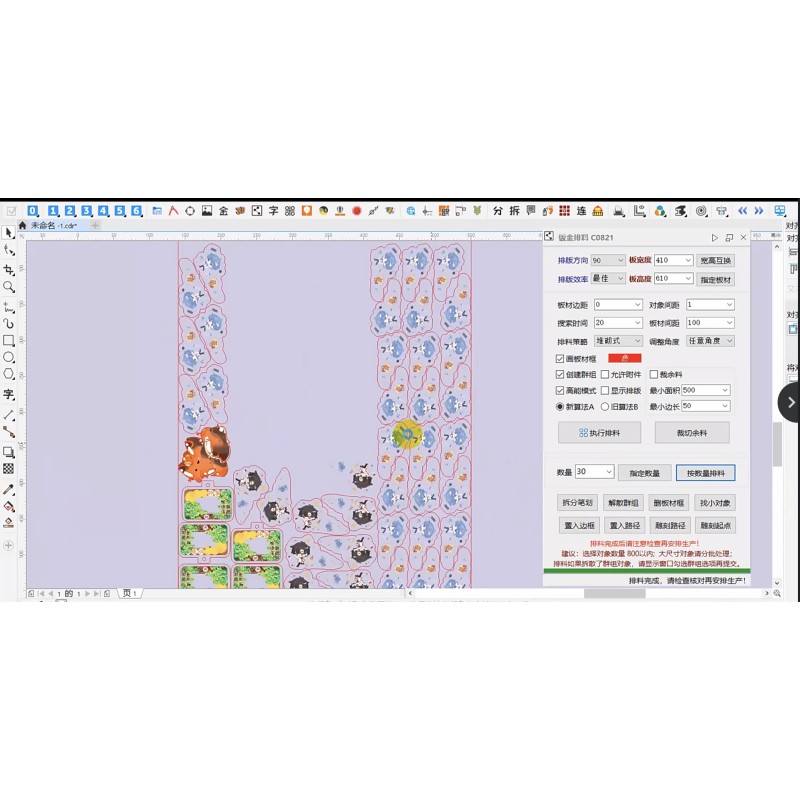Screen dimensions: 800x800
Task: Click the 雕刻路径 button
Action: 669,525
